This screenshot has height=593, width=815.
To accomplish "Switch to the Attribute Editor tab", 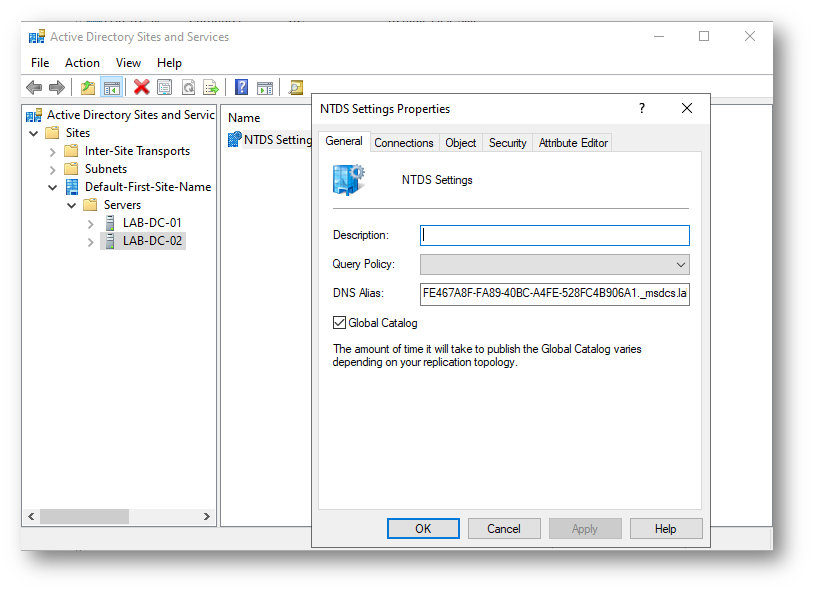I will (x=573, y=143).
